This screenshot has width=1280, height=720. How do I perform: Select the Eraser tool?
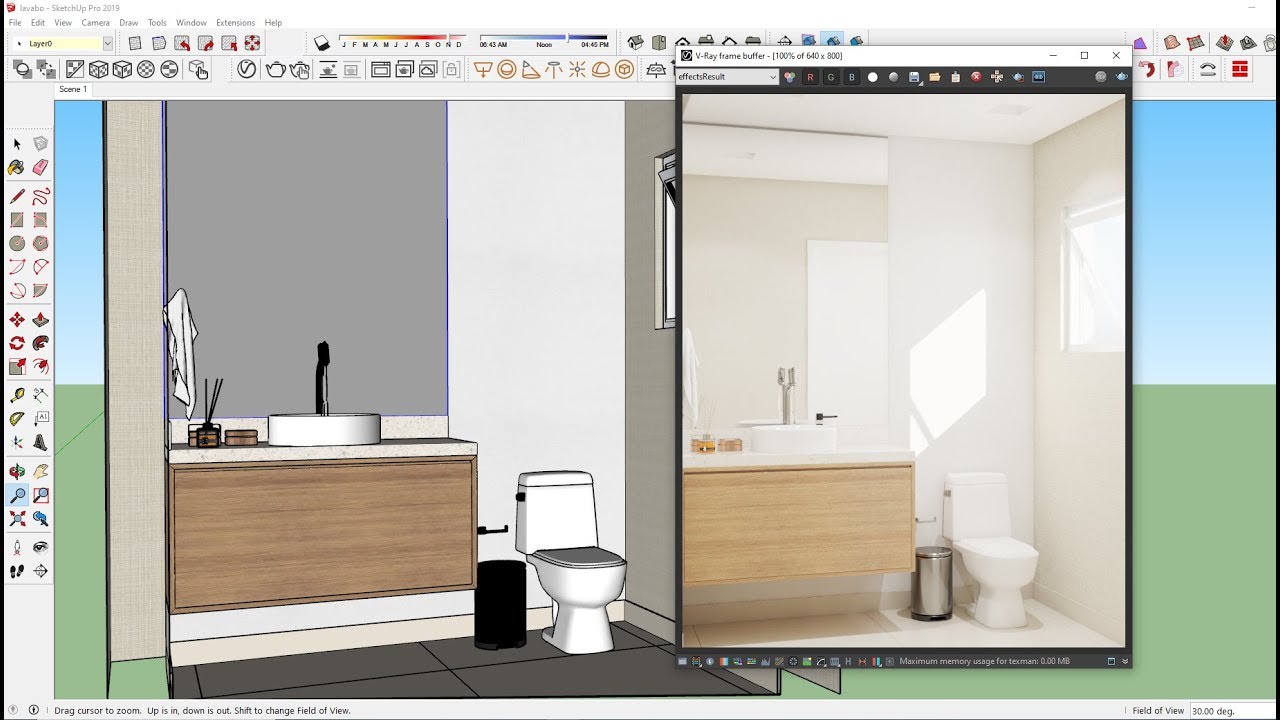tap(40, 168)
